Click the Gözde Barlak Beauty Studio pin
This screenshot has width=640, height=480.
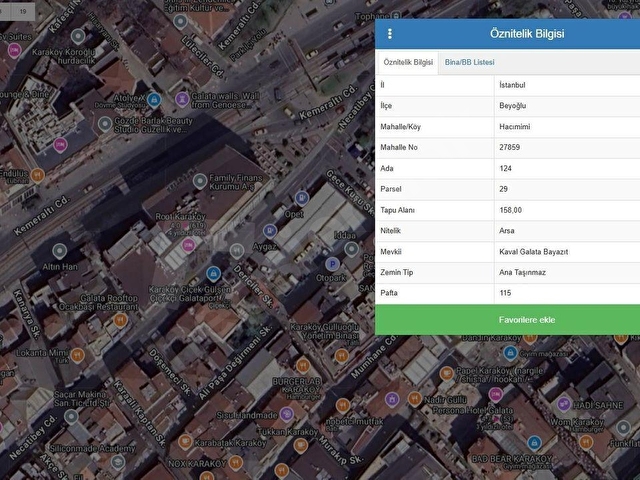[105, 124]
